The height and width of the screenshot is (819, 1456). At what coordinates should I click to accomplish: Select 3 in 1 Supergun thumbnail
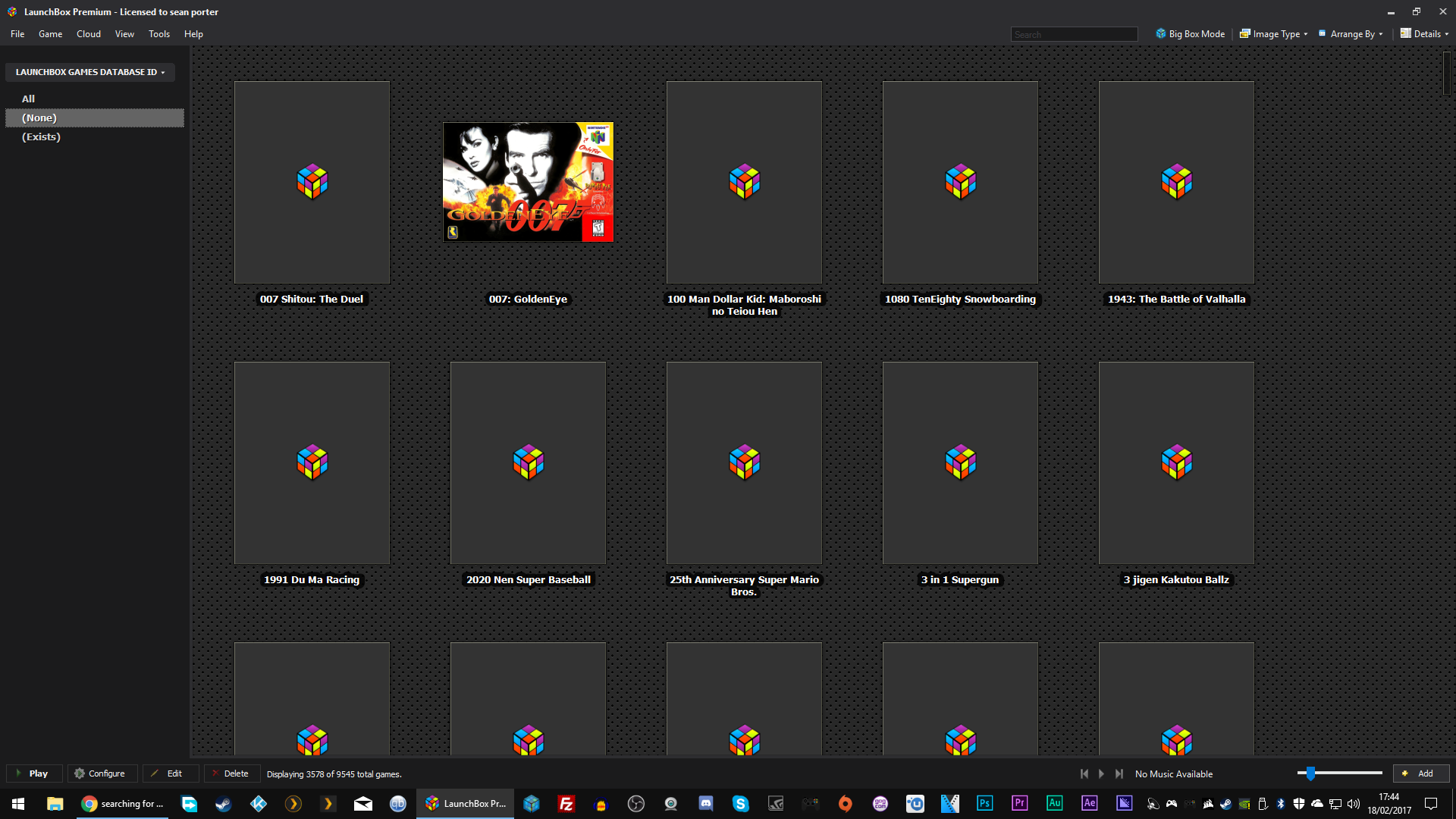pyautogui.click(x=960, y=463)
